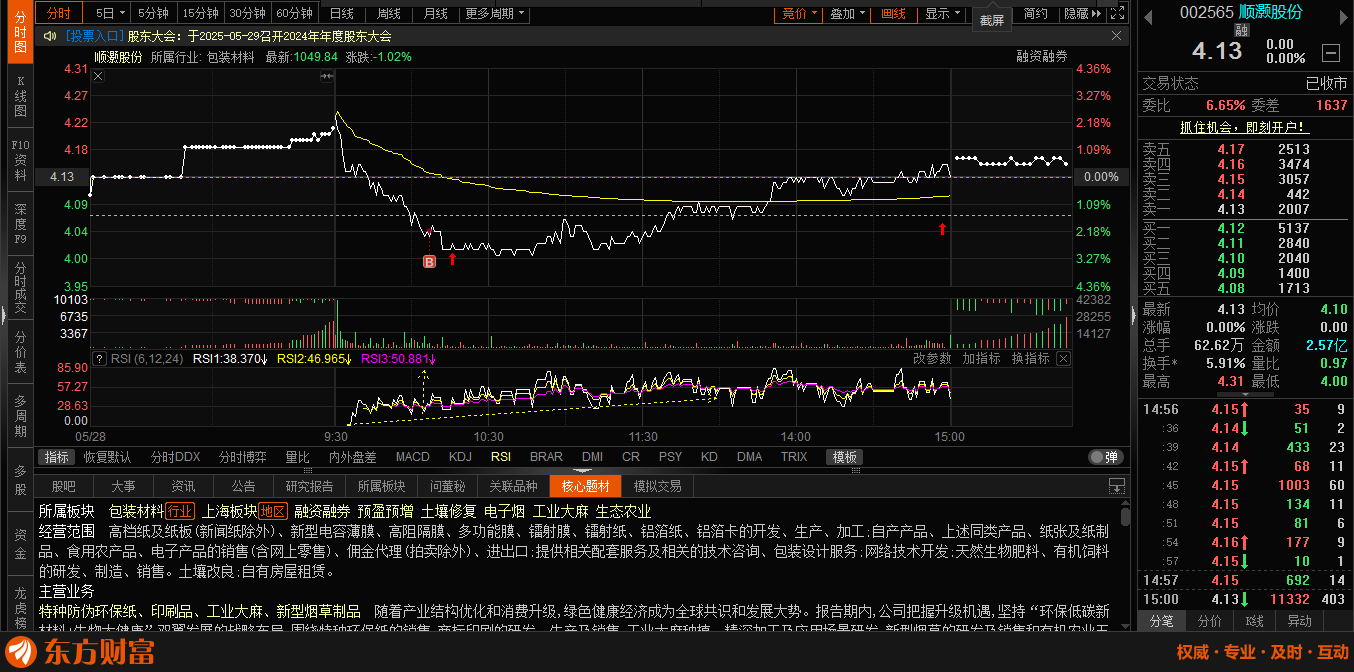Open the 核心题材 tab

(x=585, y=487)
